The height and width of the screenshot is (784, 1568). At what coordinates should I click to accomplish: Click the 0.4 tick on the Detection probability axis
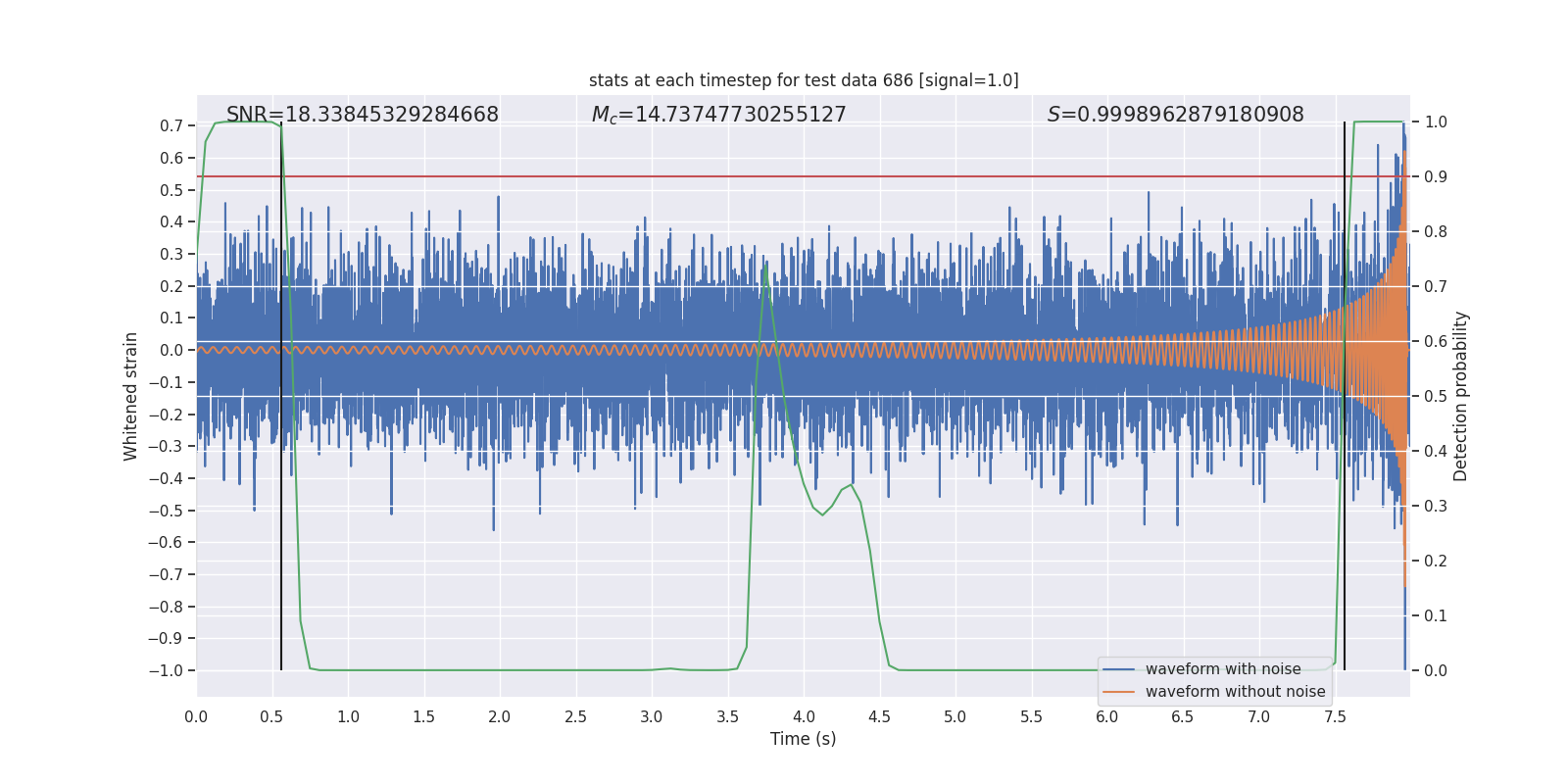click(1436, 451)
